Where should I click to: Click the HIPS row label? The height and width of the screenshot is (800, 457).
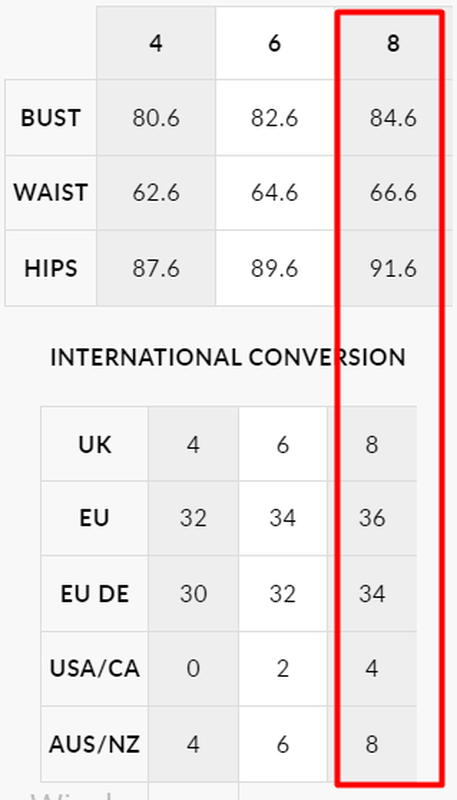click(50, 268)
